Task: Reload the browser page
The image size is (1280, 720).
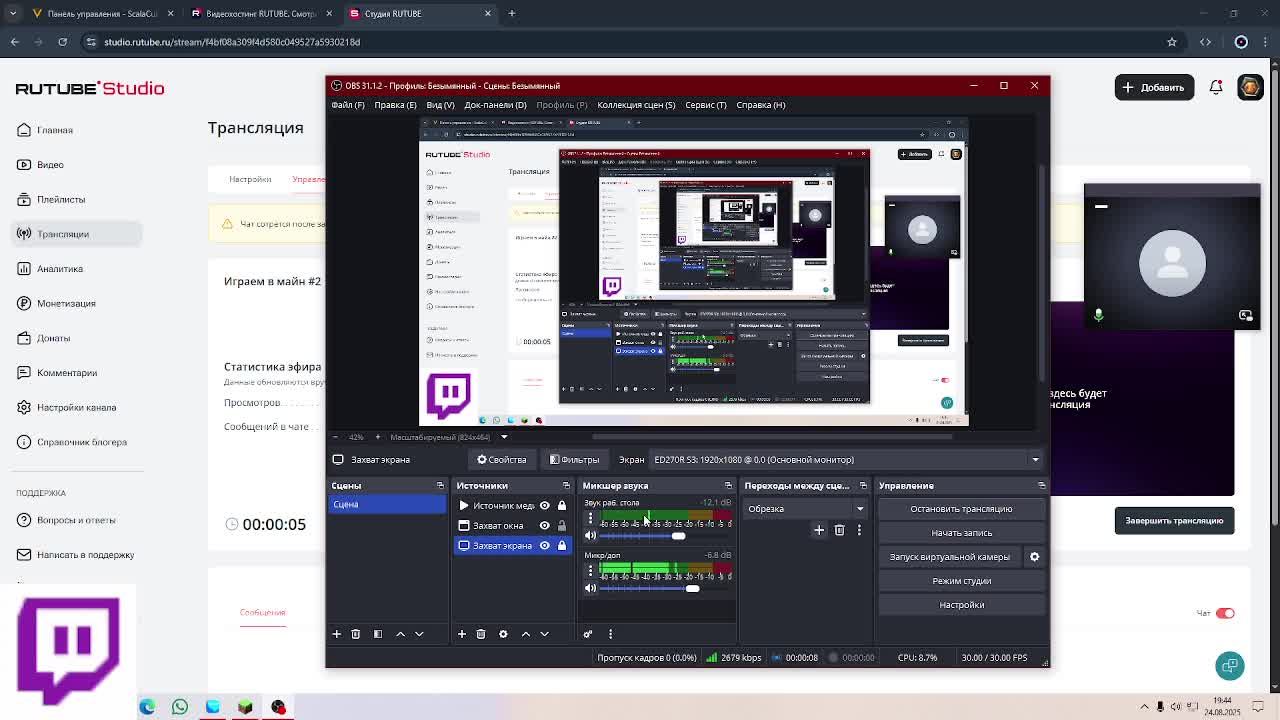Action: [x=62, y=42]
